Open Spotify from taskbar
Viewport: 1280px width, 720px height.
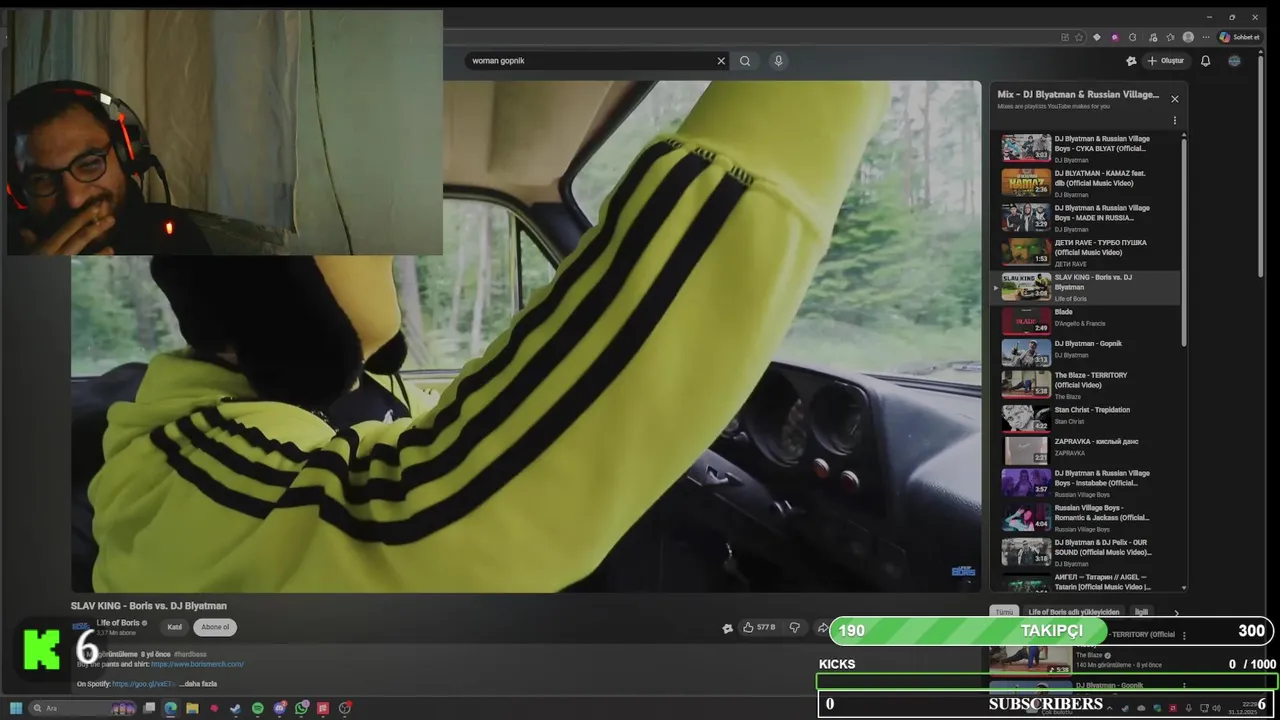258,708
